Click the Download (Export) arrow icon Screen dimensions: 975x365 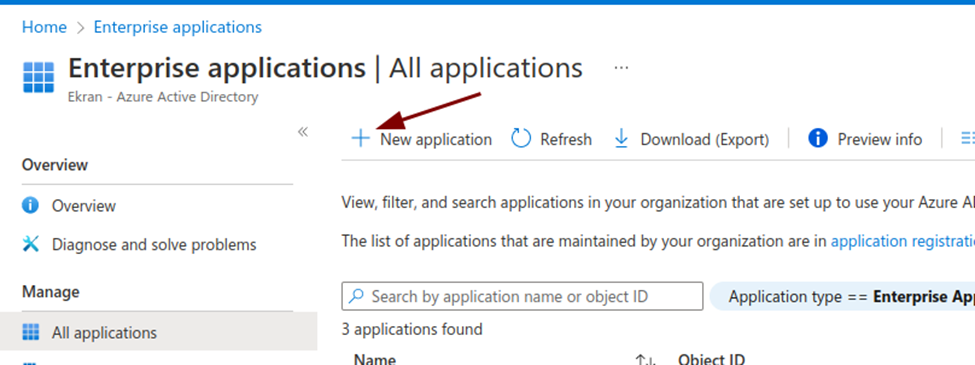pos(621,139)
